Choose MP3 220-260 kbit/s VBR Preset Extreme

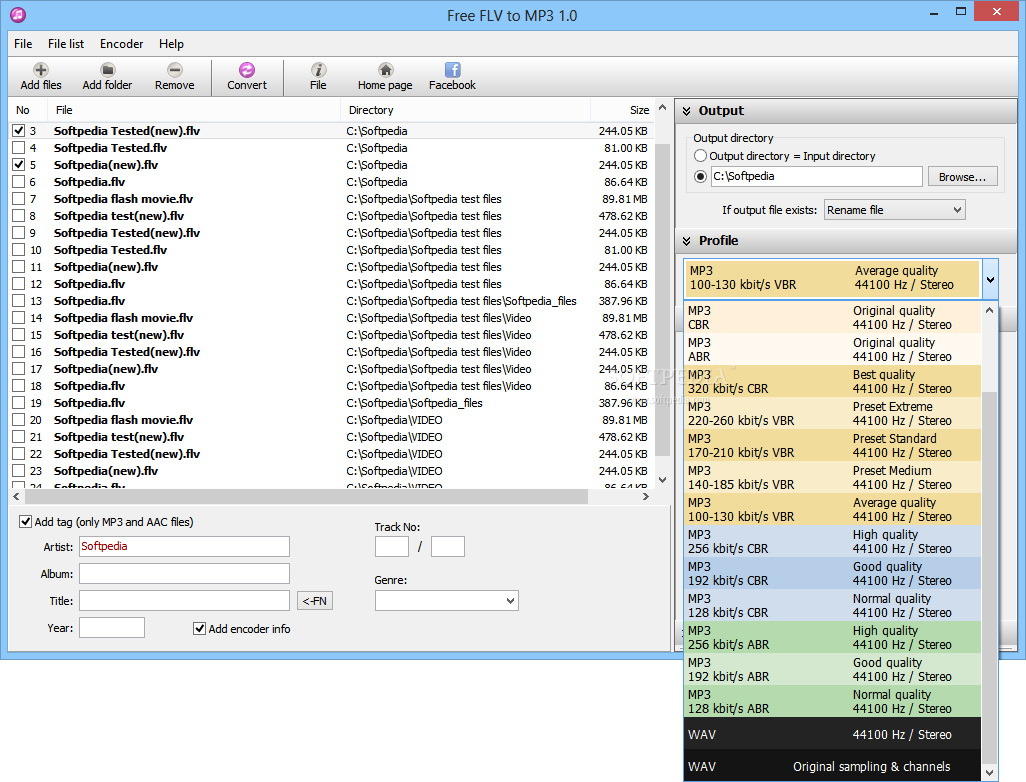[x=832, y=414]
